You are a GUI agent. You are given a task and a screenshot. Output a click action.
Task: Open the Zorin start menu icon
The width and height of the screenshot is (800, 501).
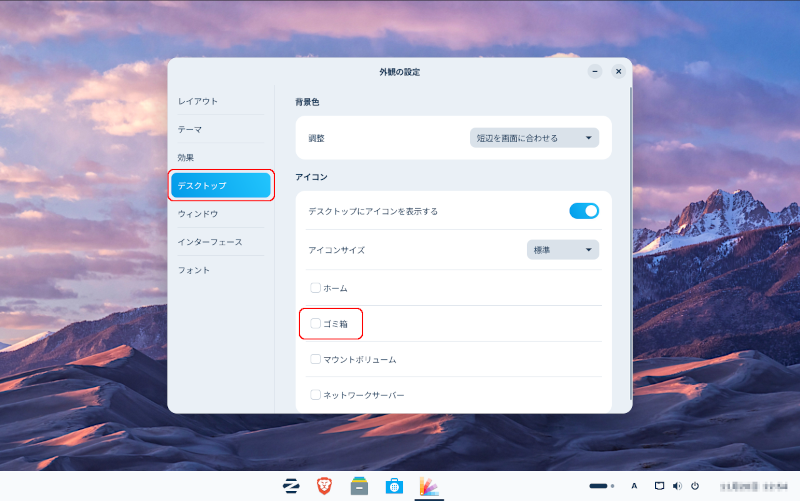click(291, 486)
